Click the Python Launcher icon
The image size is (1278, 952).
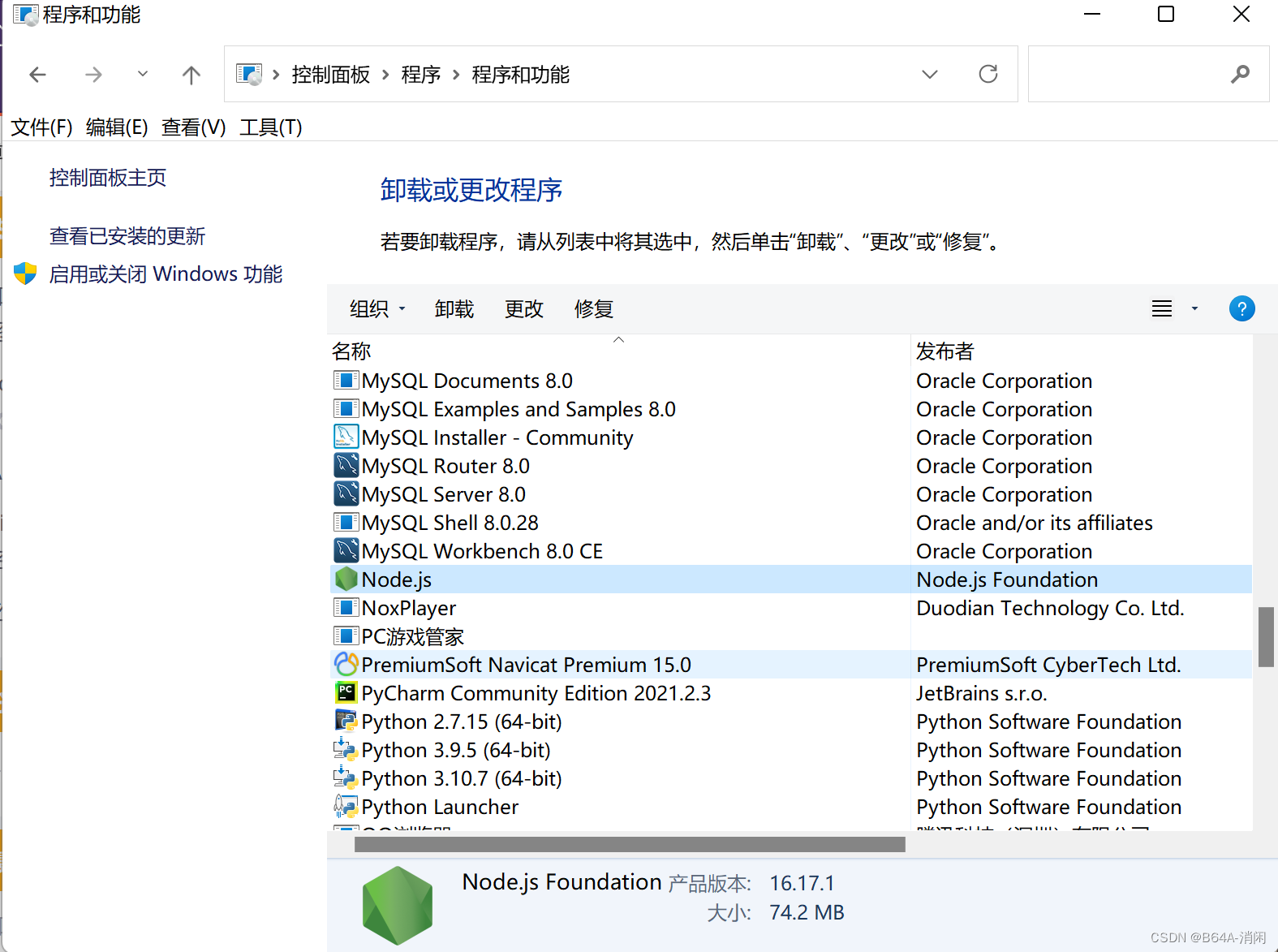click(346, 807)
